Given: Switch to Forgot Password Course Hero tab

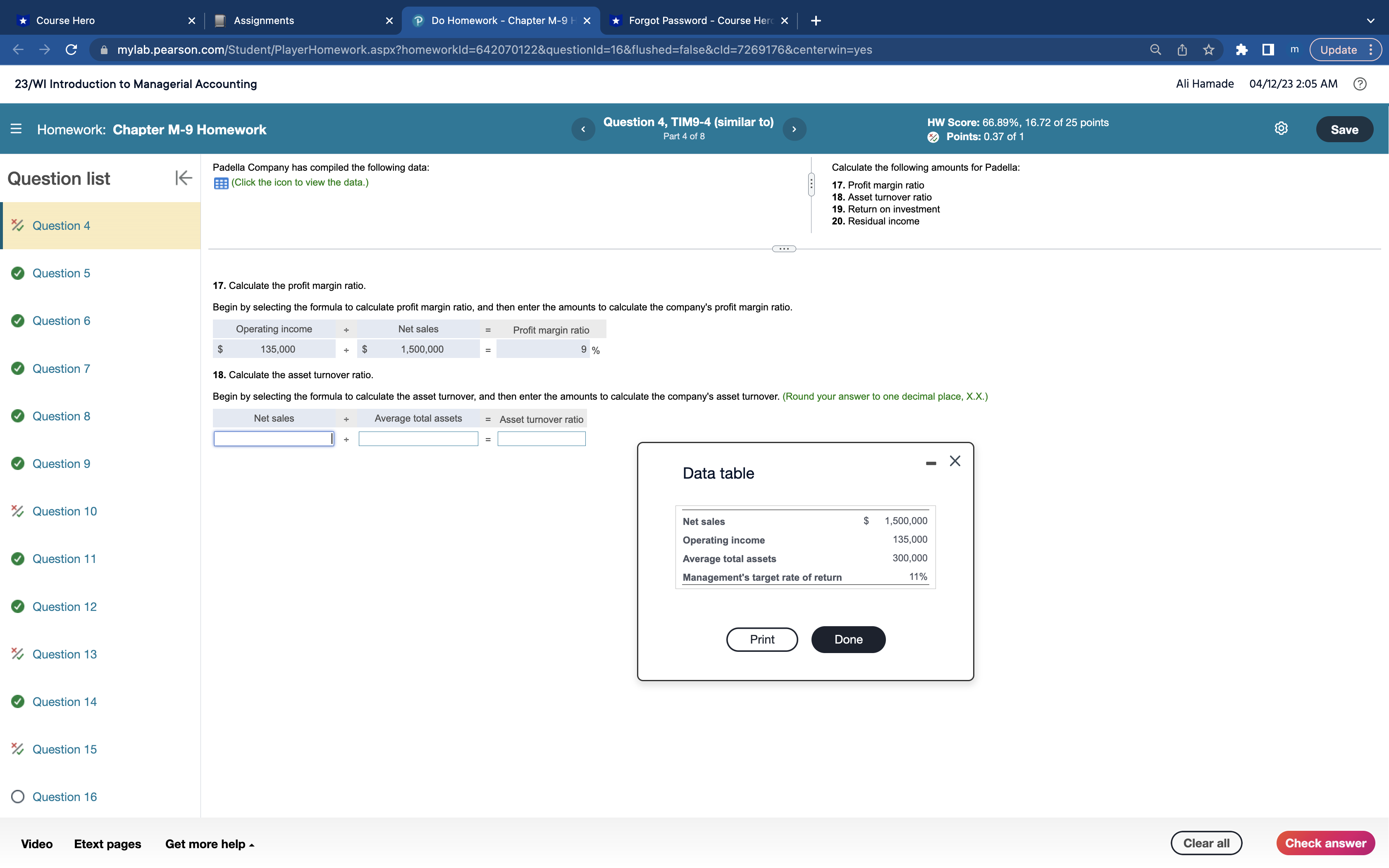Looking at the screenshot, I should (x=699, y=21).
